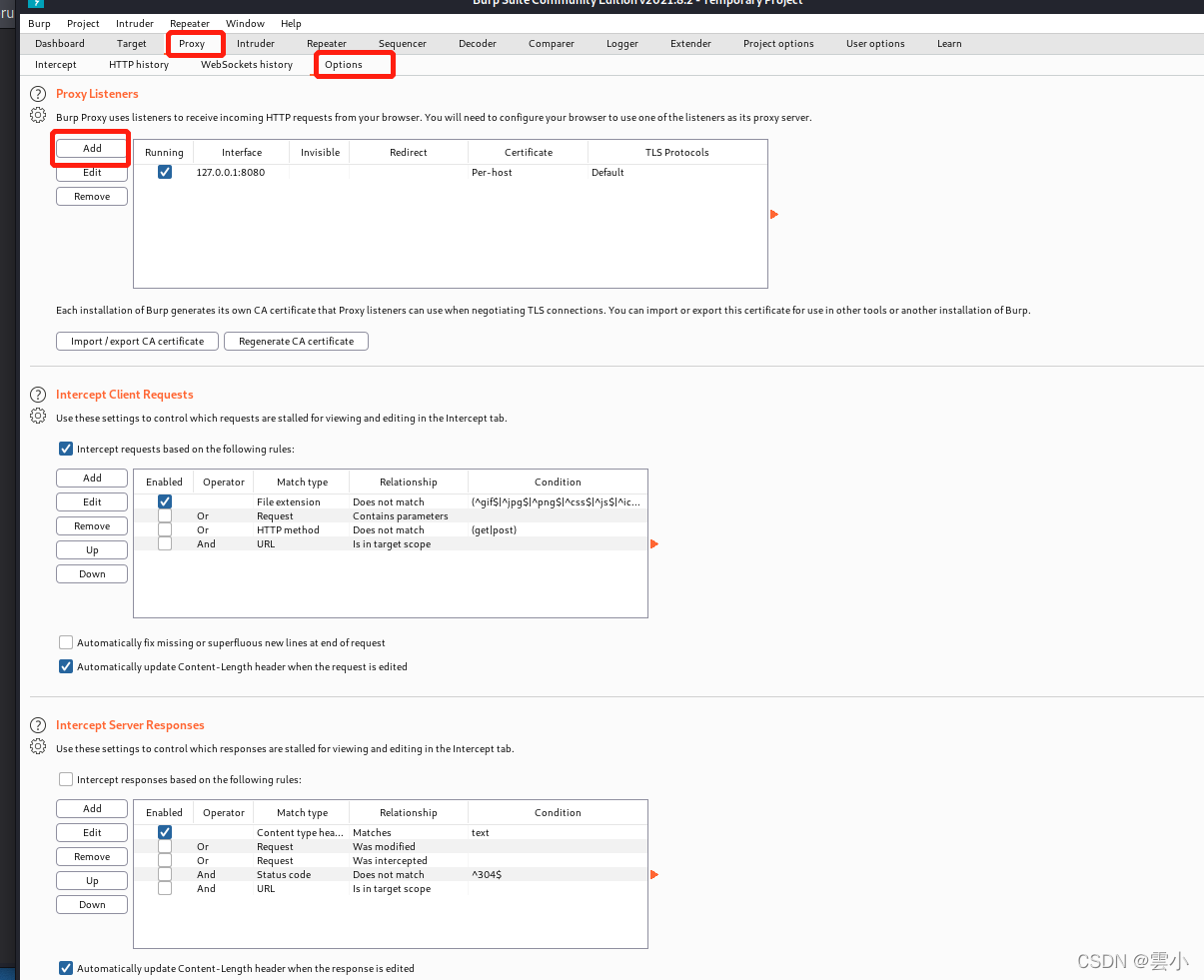Select the Per-host certificate cell
The width and height of the screenshot is (1204, 980).
(529, 172)
